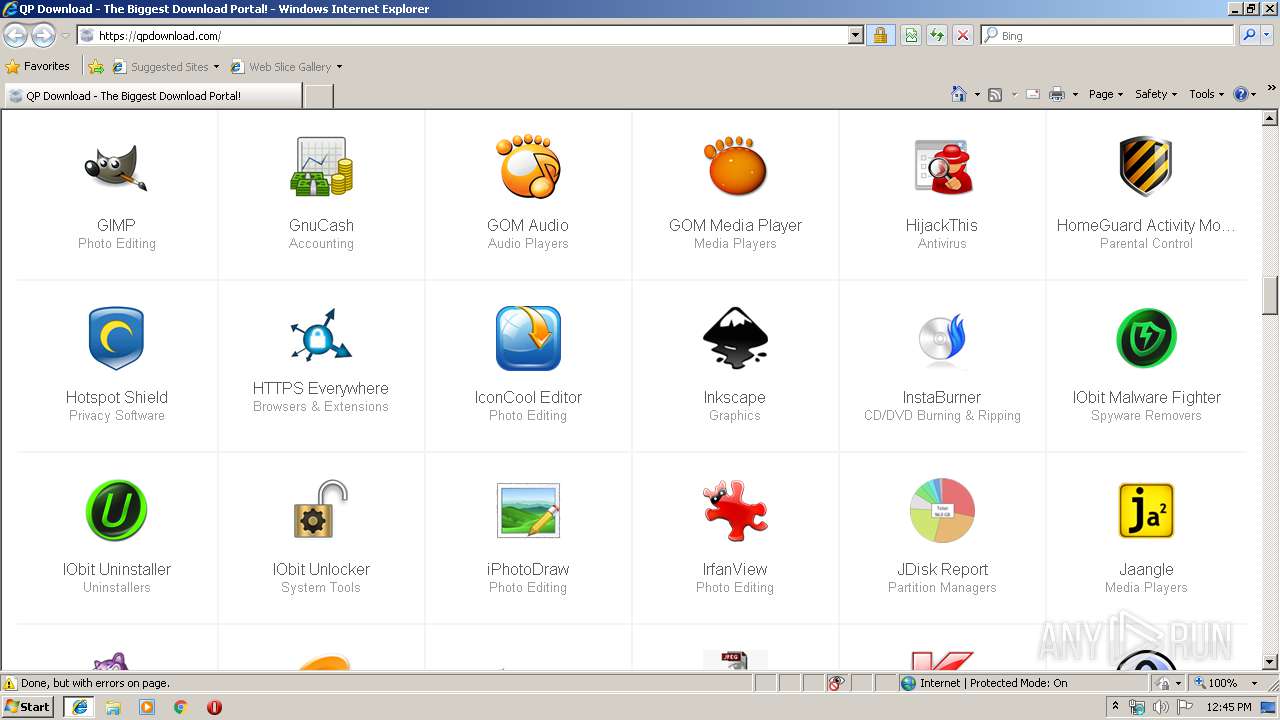Open the Hotspot Shield icon

coord(116,339)
